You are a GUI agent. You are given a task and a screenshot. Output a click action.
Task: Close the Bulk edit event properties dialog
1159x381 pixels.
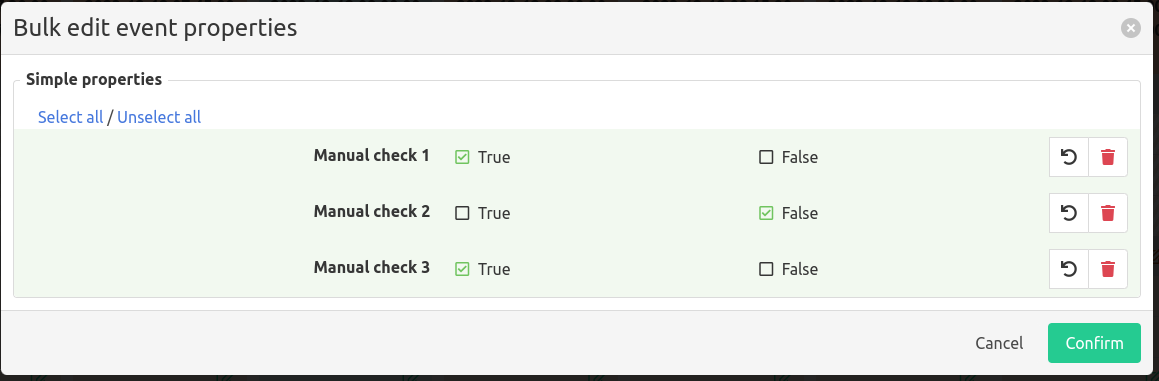click(1130, 28)
